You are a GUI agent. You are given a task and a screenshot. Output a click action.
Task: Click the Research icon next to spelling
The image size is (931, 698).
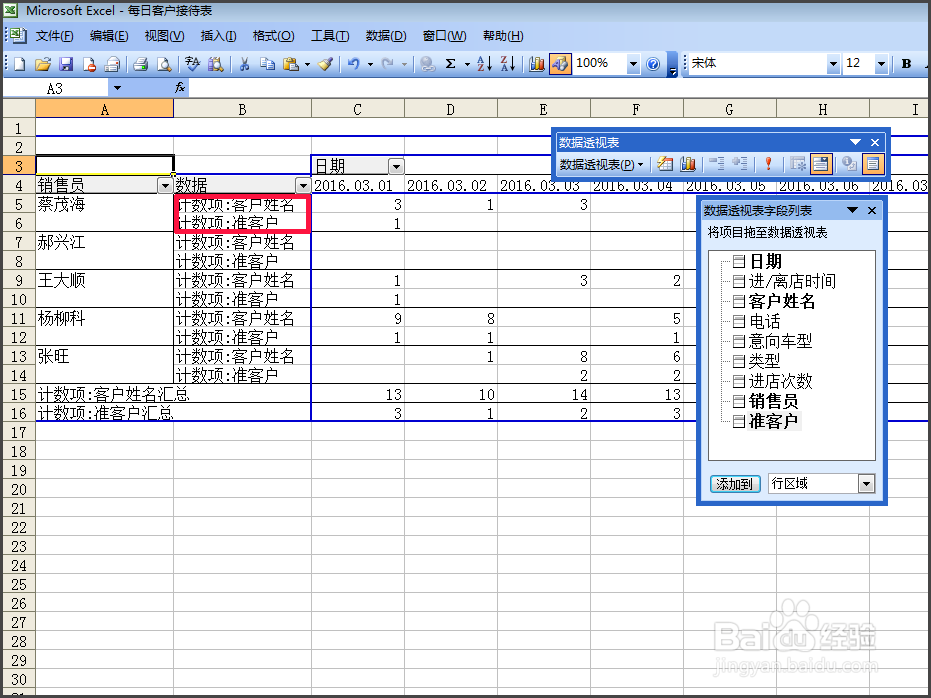click(x=216, y=64)
